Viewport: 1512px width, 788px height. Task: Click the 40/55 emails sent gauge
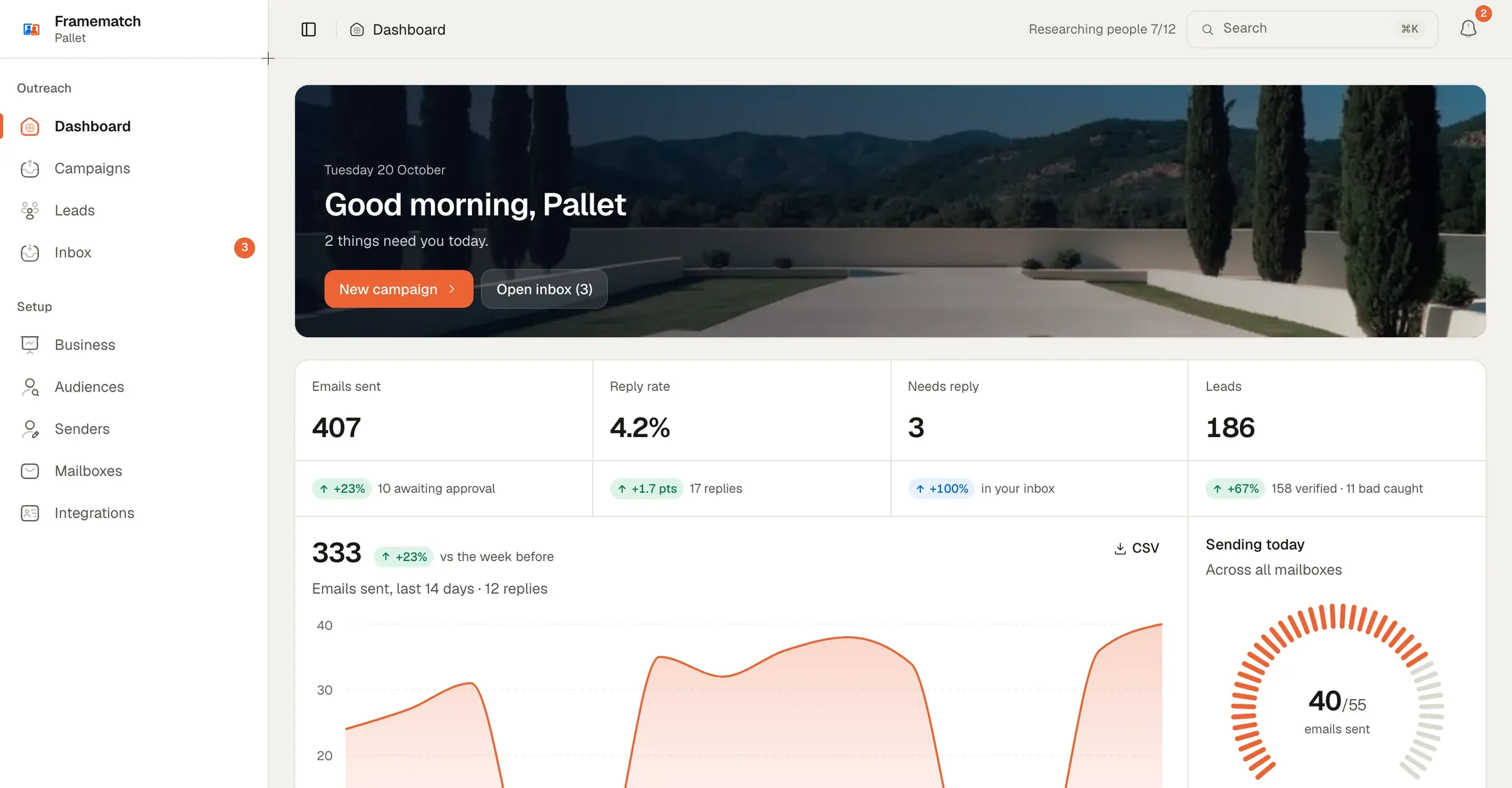pyautogui.click(x=1337, y=692)
